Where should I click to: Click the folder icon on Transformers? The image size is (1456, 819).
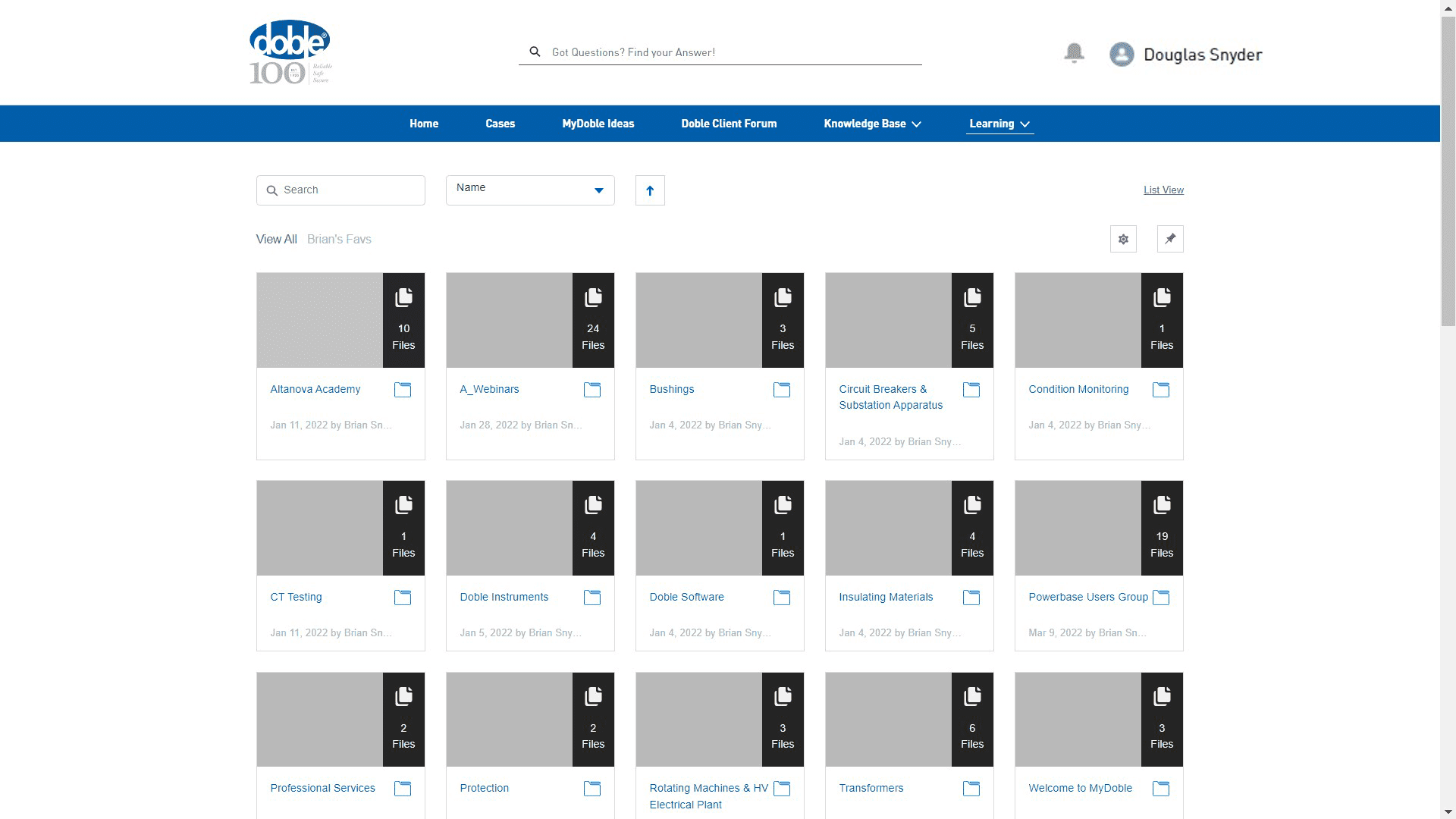[971, 789]
